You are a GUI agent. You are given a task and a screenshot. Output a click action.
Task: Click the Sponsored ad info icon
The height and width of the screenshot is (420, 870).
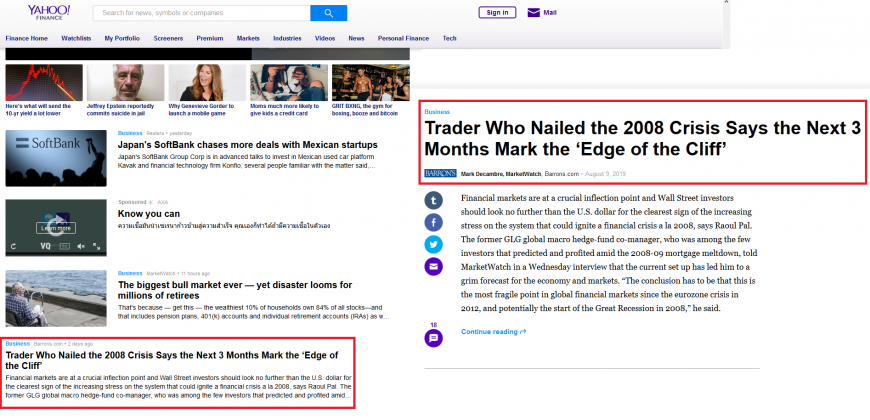point(151,203)
